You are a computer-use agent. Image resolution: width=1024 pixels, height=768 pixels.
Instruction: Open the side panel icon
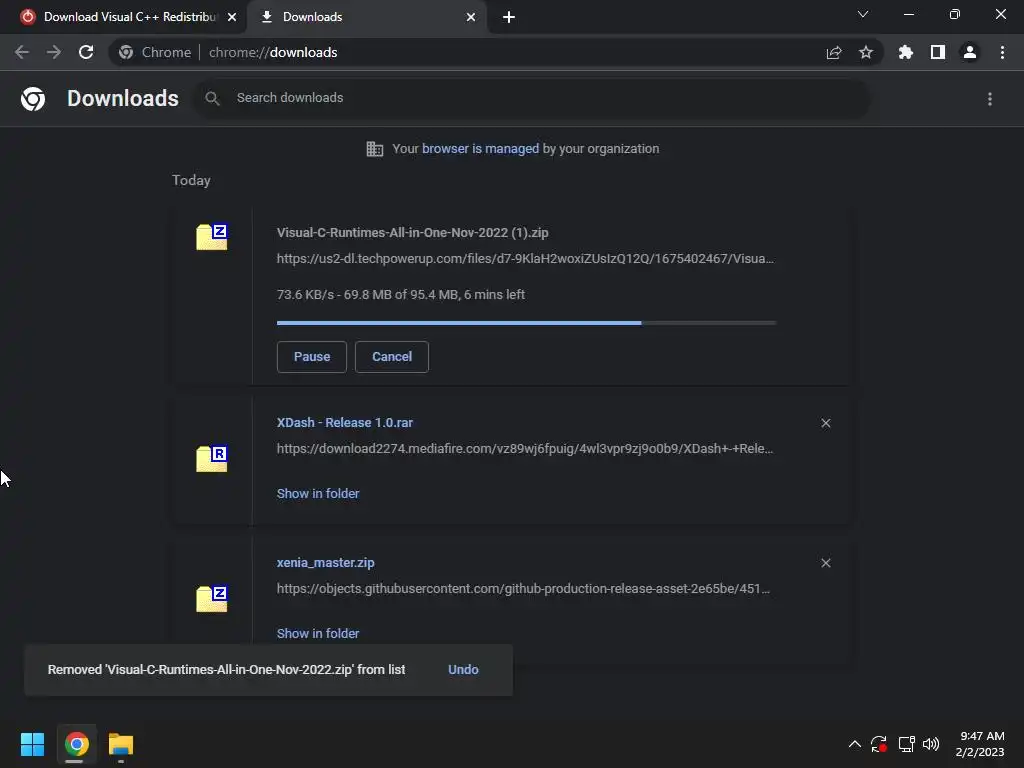tap(938, 52)
